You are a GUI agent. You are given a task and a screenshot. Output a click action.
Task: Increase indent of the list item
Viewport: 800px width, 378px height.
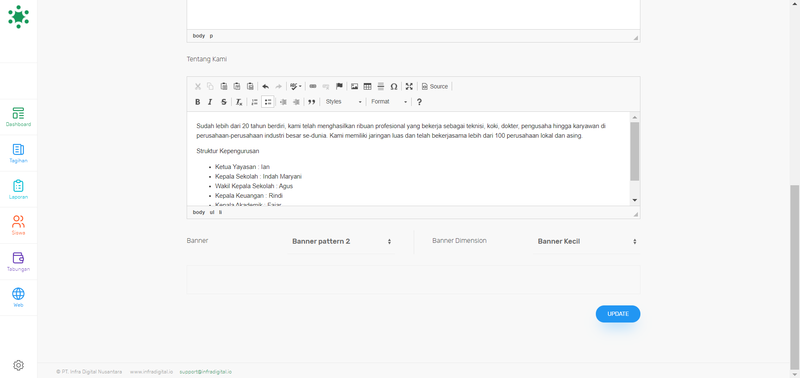point(296,102)
